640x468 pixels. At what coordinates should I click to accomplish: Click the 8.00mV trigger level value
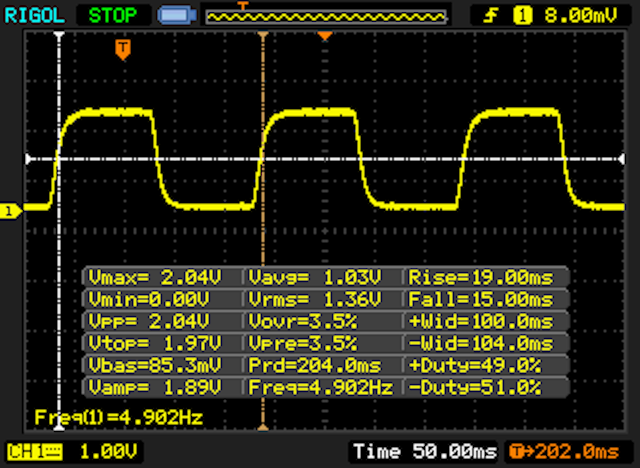click(580, 16)
